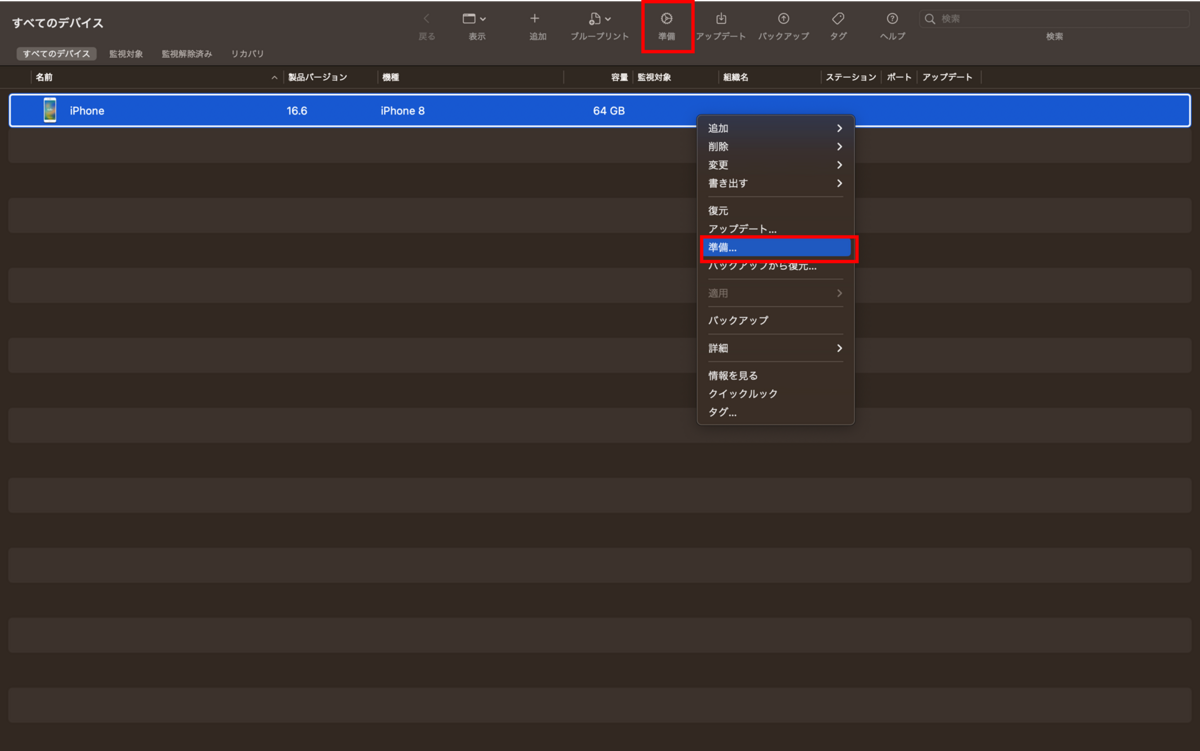Open the 表示 view mode toolbar dropdown

pyautogui.click(x=476, y=19)
